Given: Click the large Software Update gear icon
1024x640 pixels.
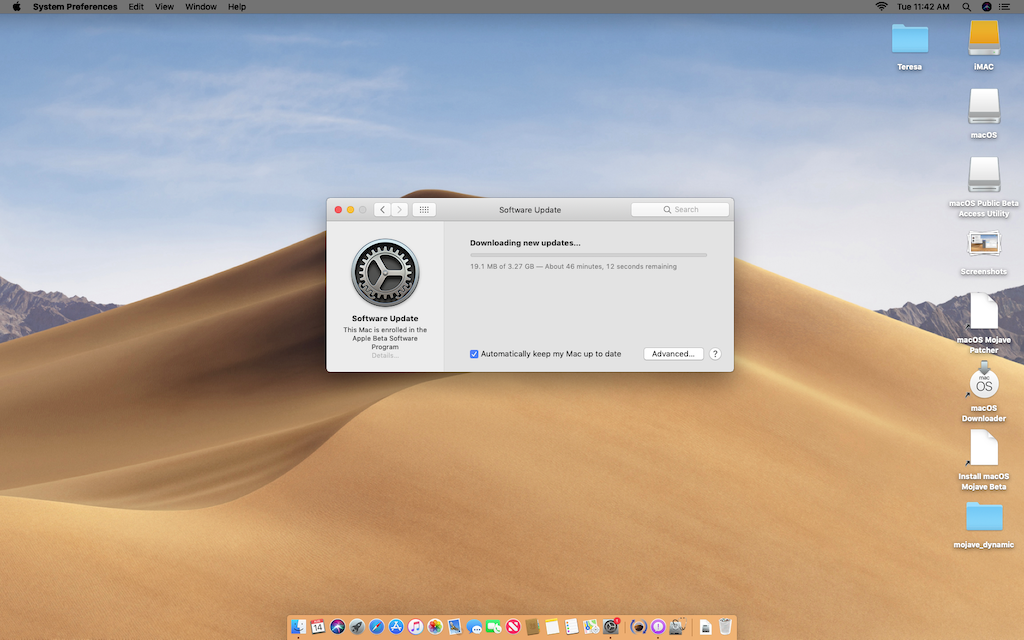Looking at the screenshot, I should (x=385, y=273).
